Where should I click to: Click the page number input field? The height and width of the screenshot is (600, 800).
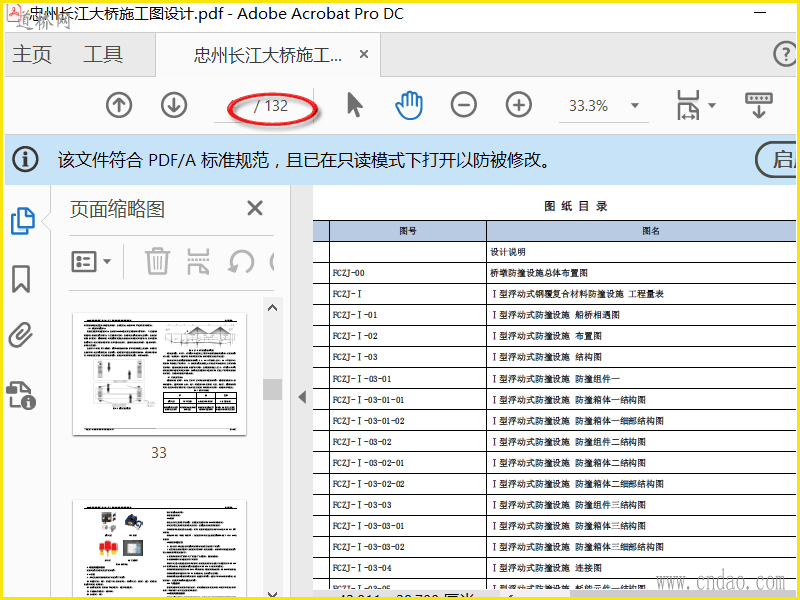232,106
